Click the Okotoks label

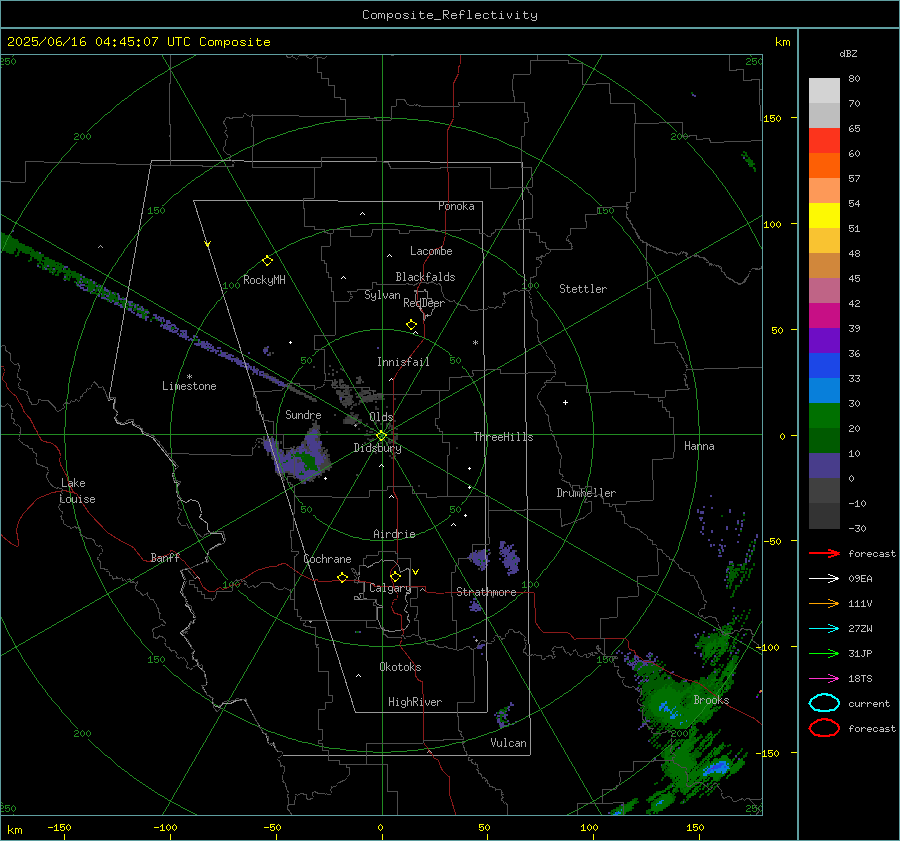click(400, 667)
